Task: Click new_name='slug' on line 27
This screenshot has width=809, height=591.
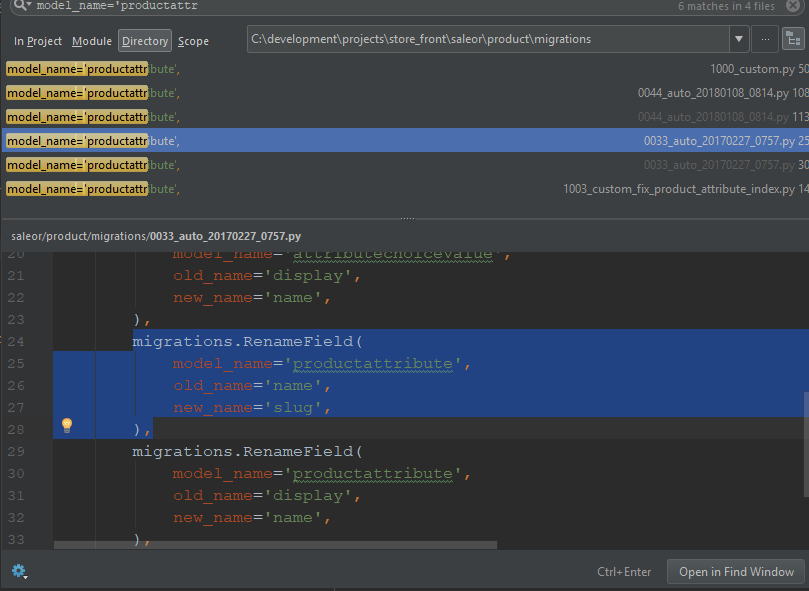Action: point(251,408)
